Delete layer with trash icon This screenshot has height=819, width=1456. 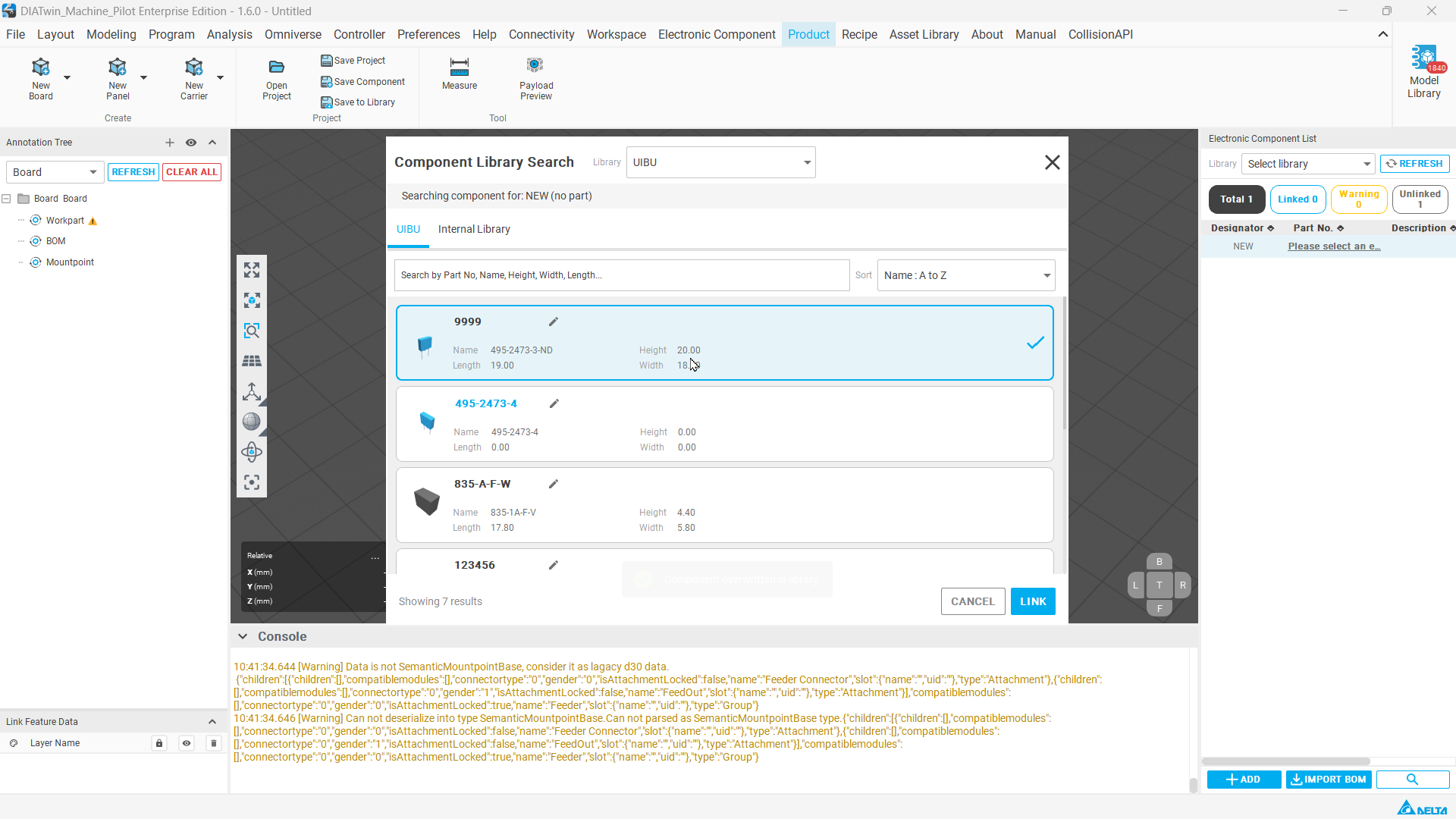click(214, 743)
